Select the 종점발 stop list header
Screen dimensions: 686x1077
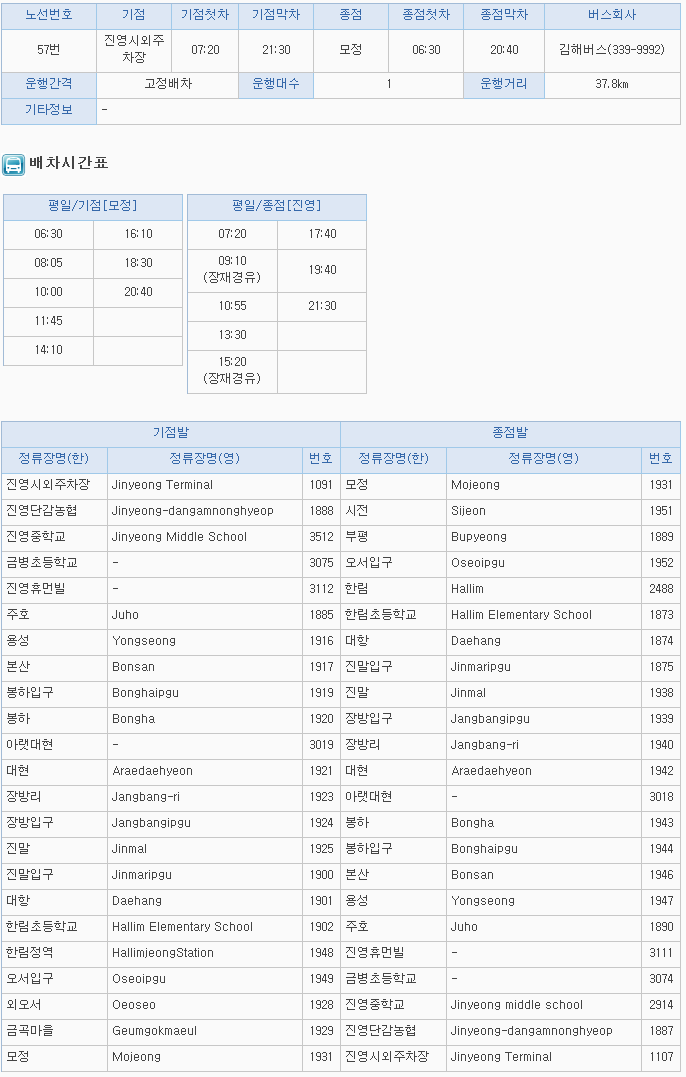point(510,433)
